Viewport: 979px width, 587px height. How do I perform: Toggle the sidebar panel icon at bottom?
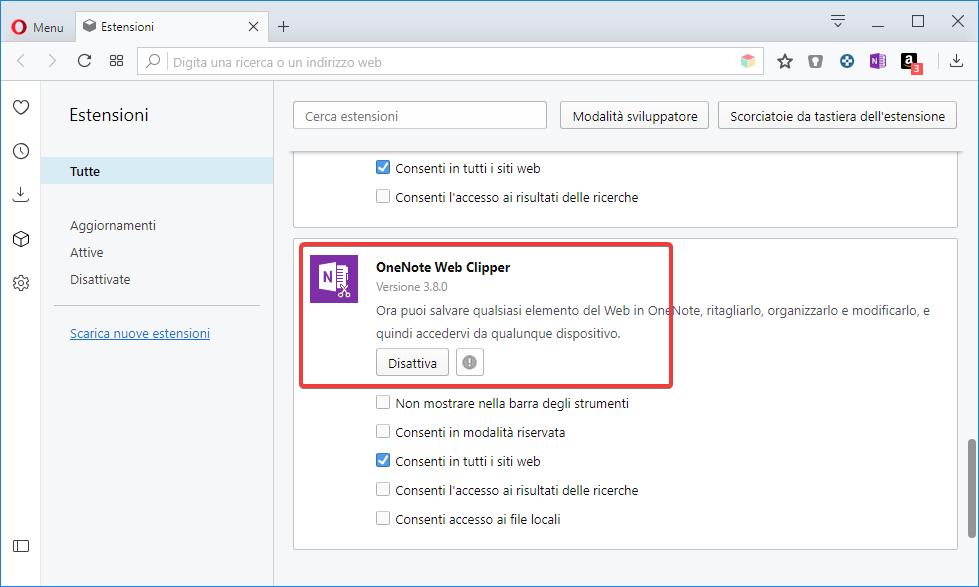click(21, 546)
